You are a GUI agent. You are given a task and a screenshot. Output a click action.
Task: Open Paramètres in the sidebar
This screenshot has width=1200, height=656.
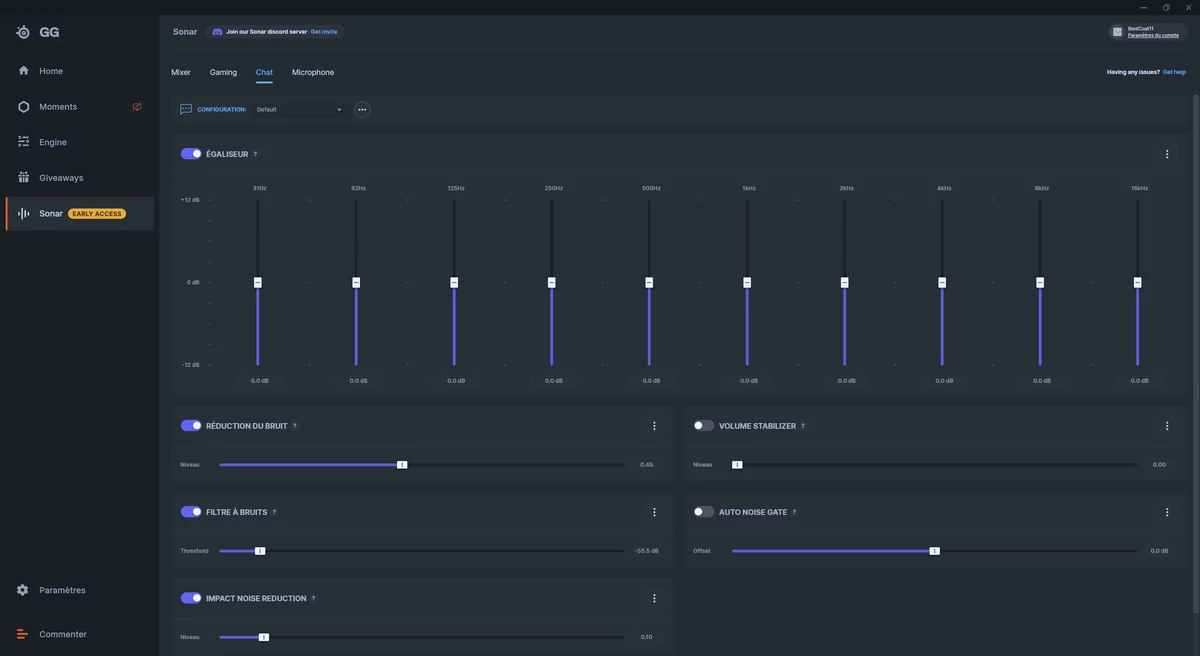(x=80, y=590)
